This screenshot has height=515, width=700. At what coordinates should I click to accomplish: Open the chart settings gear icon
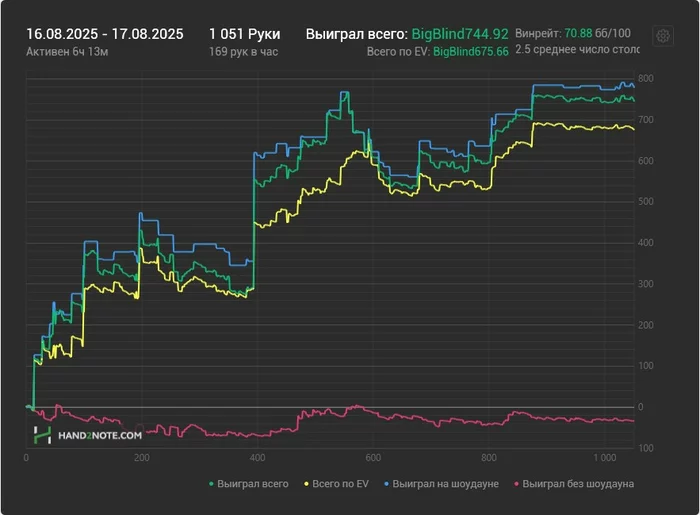click(663, 36)
